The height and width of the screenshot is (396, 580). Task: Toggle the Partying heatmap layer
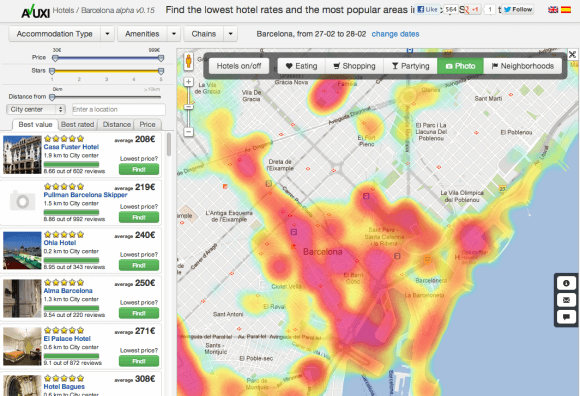click(x=411, y=66)
